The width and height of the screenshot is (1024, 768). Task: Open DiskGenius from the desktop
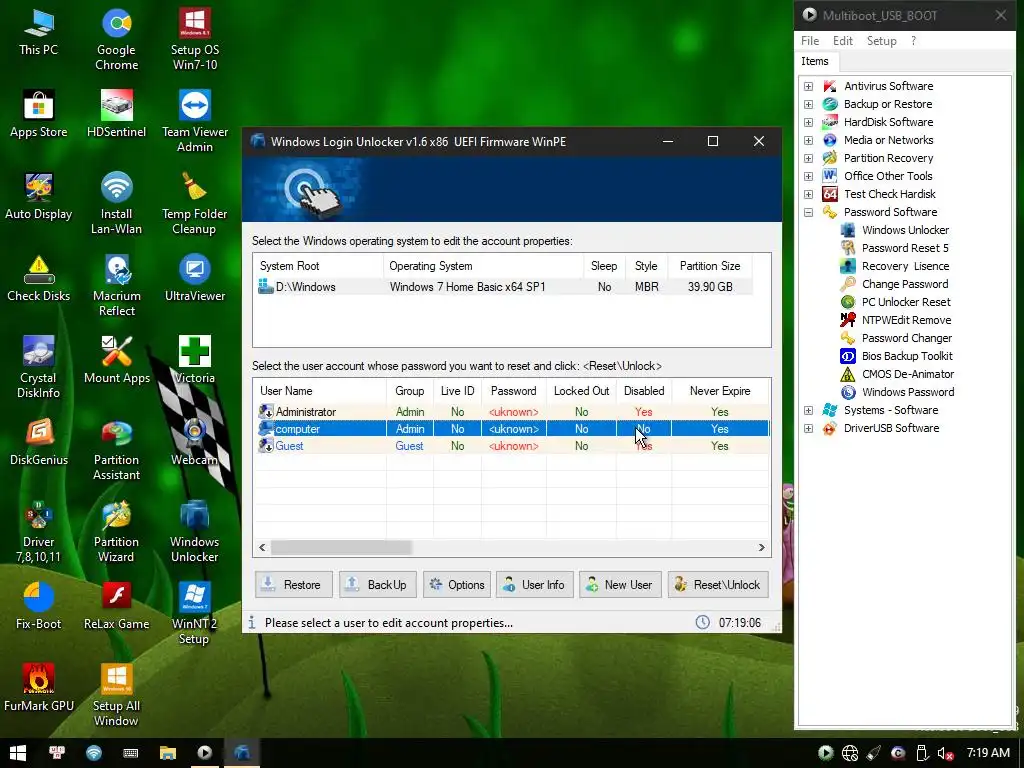click(x=39, y=442)
